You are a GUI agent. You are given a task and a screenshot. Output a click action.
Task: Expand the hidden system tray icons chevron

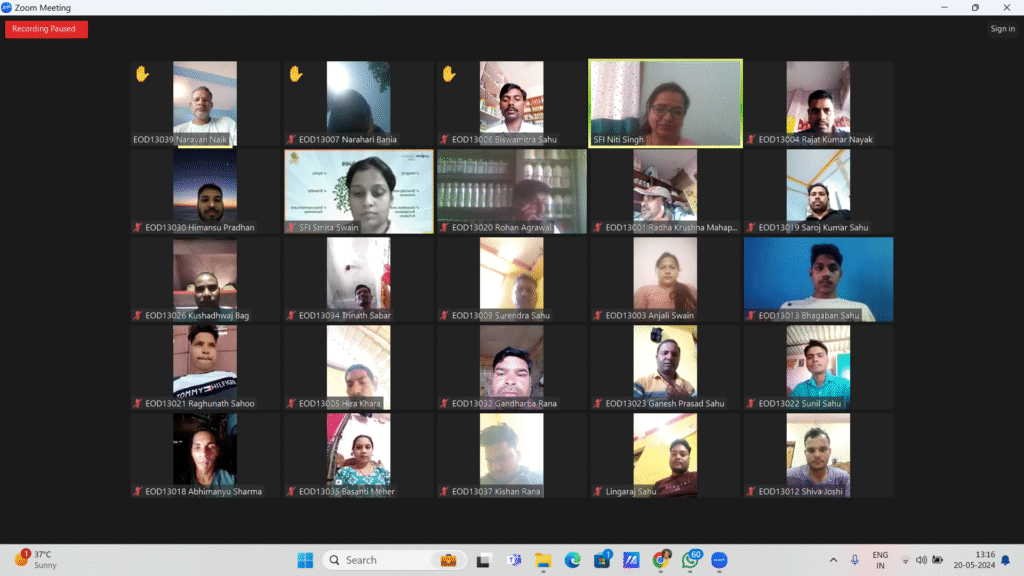[x=834, y=560]
